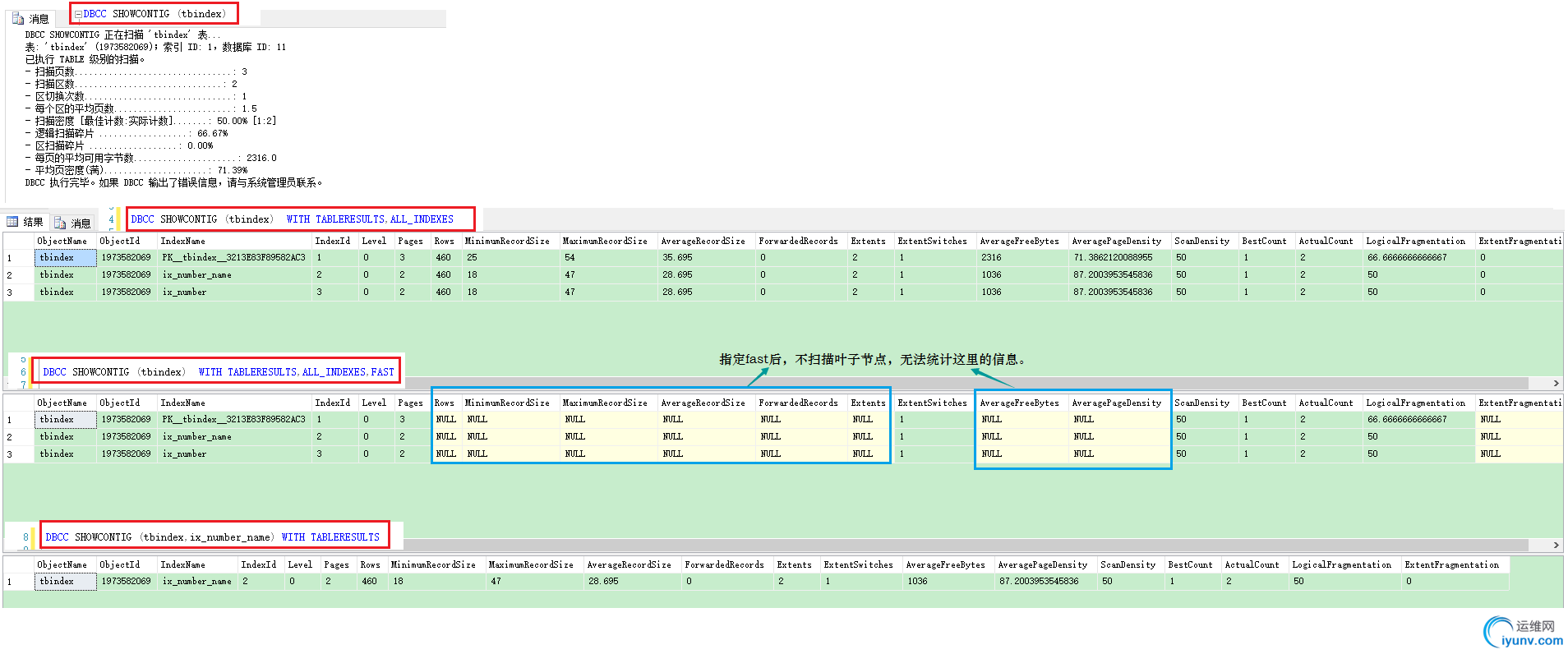Click the 逻辑扫描碎片 66.67% message line
The image size is (1568, 654).
coord(127,133)
